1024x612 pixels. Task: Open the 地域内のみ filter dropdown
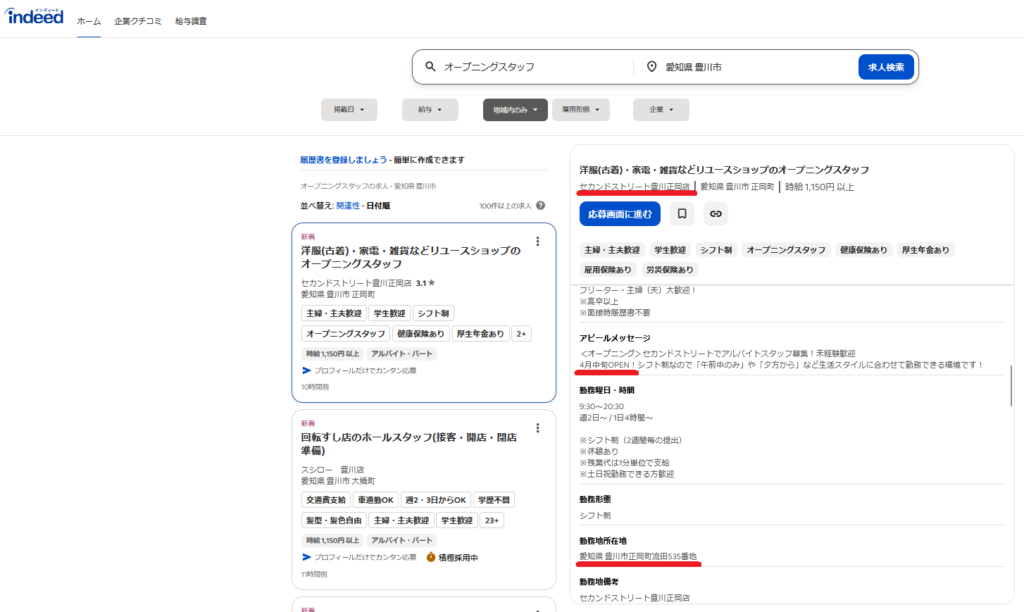[x=515, y=110]
